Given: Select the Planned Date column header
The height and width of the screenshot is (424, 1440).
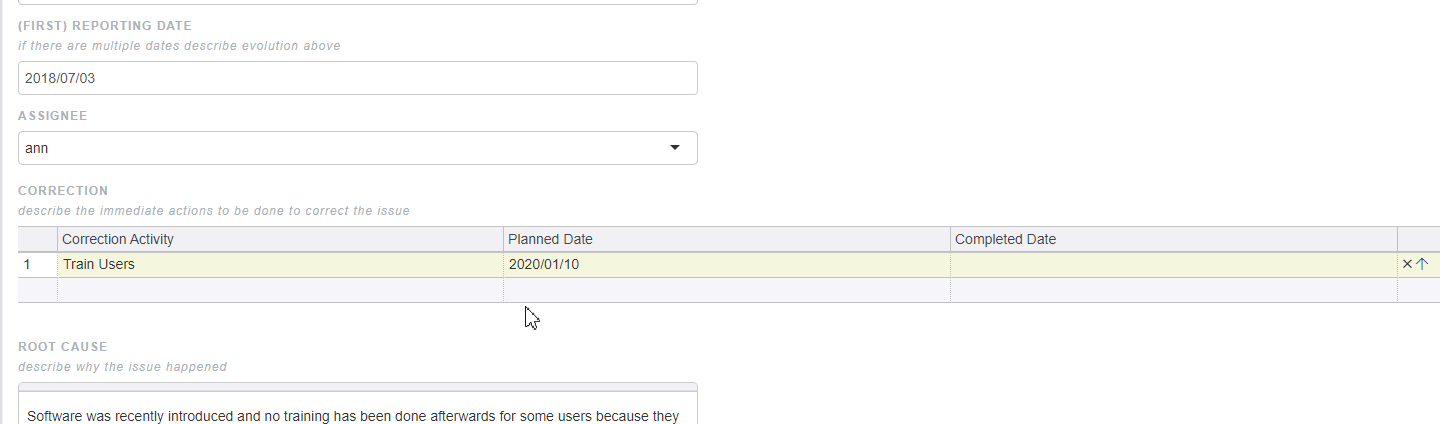Looking at the screenshot, I should pos(727,239).
